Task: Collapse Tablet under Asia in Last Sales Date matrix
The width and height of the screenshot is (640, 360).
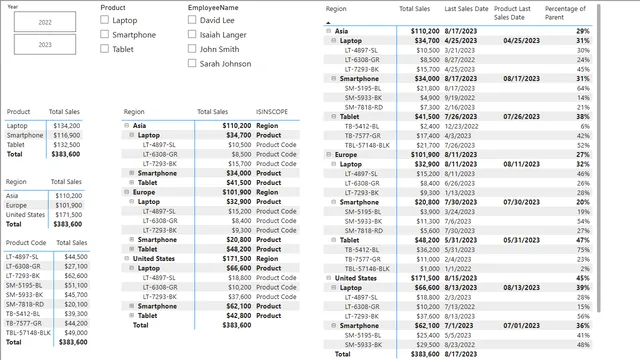Action: (334, 117)
